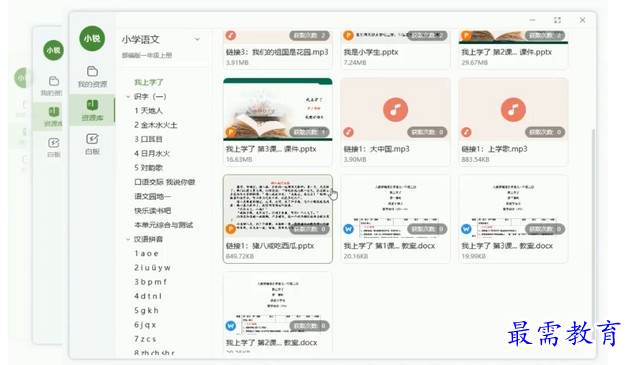Screen dimensions: 629x365
Task: Click the 小锐 avatar in the background window
Action: click(x=53, y=50)
